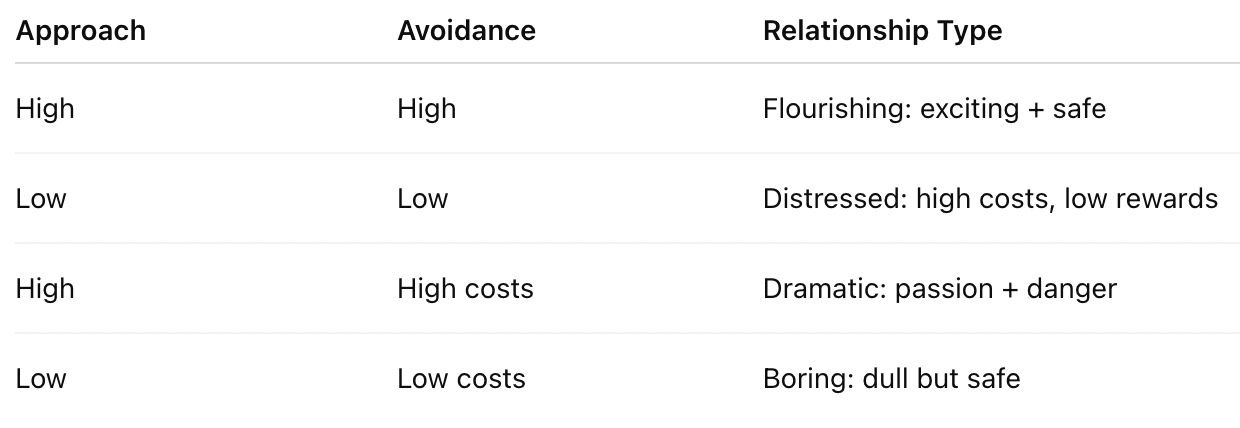Click the Relationship Type column header
Viewport: 1240px width, 428px height.
(882, 31)
